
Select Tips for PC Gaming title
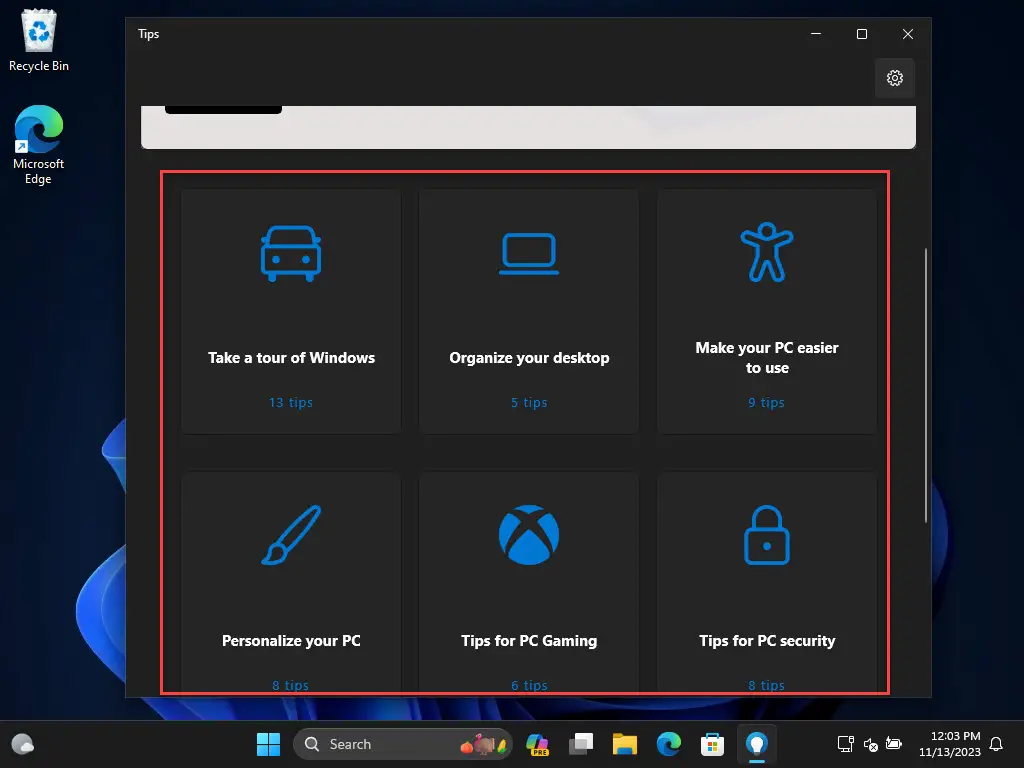pos(529,641)
